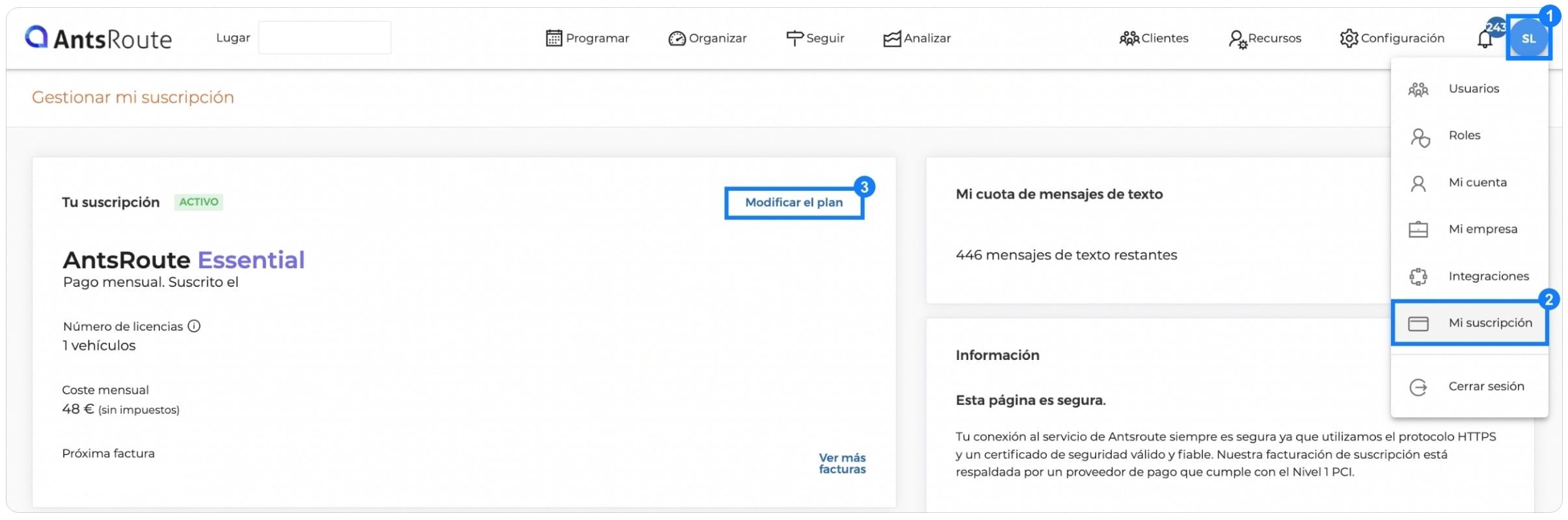Open the Recursos menu

pyautogui.click(x=1265, y=39)
